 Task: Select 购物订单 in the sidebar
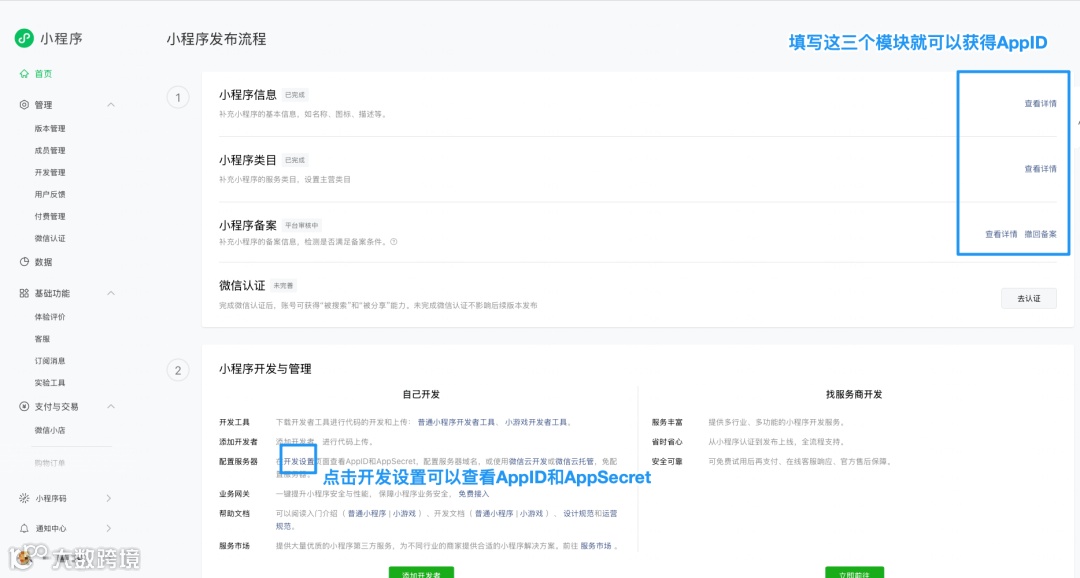pos(50,463)
